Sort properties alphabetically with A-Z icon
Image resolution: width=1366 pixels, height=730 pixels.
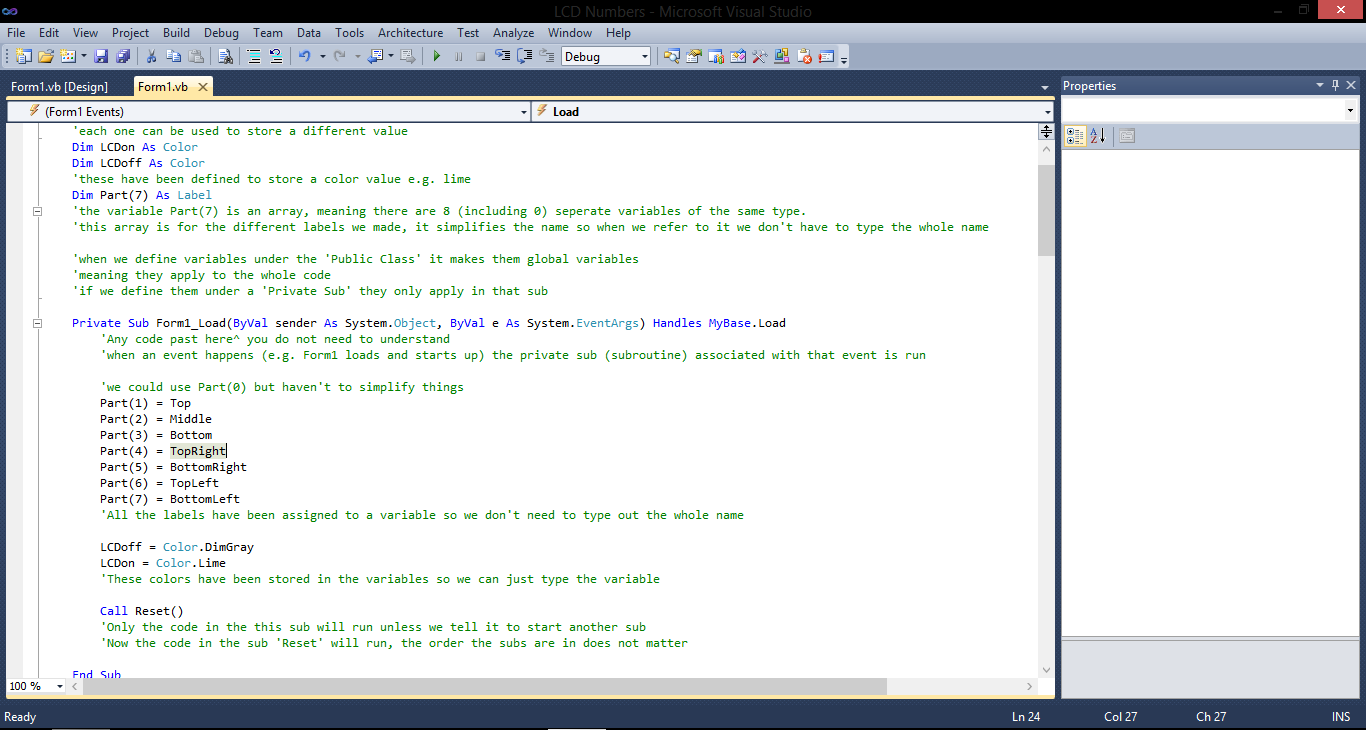pyautogui.click(x=1097, y=136)
